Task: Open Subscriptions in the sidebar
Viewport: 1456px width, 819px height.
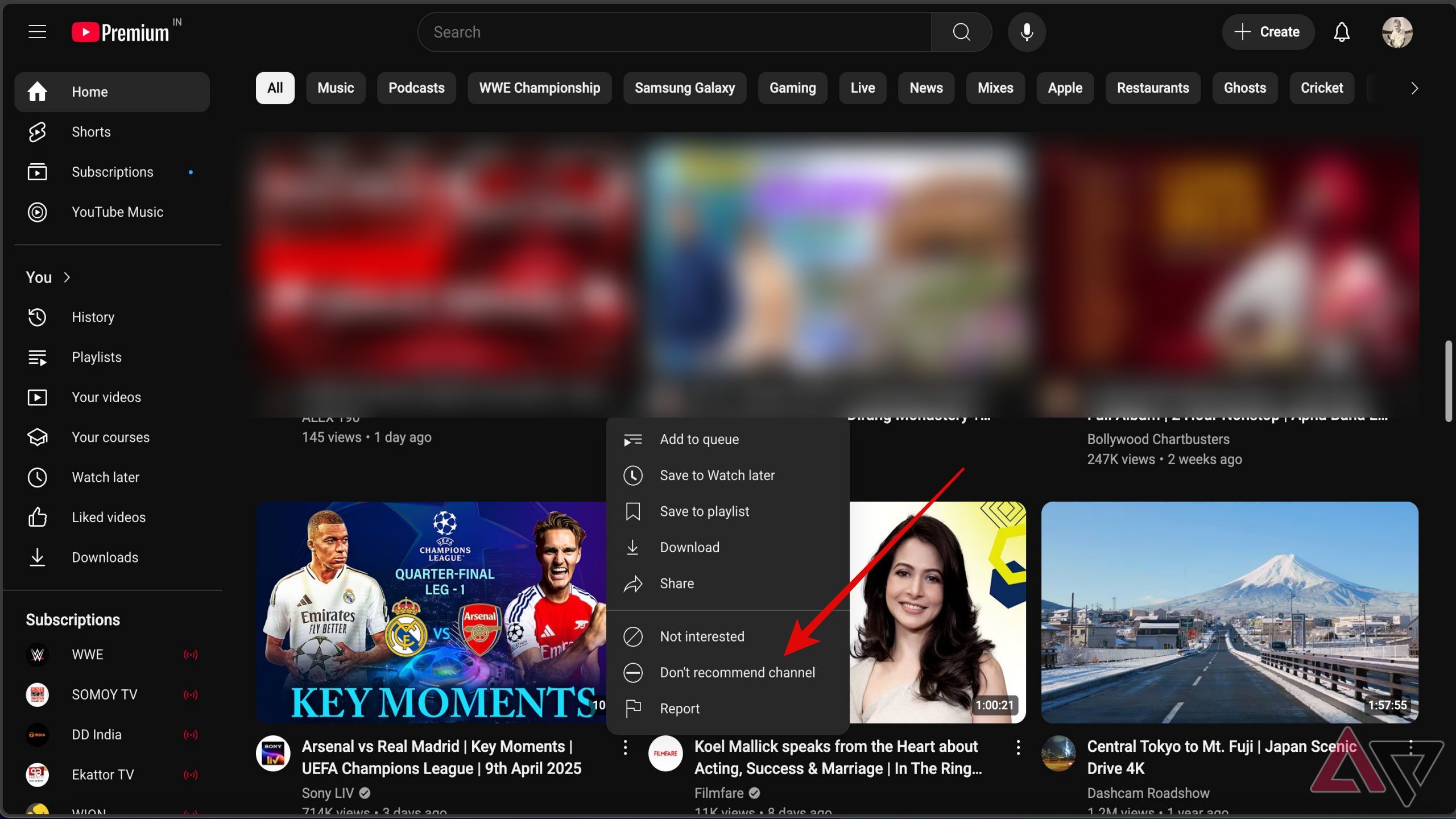Action: click(x=112, y=172)
